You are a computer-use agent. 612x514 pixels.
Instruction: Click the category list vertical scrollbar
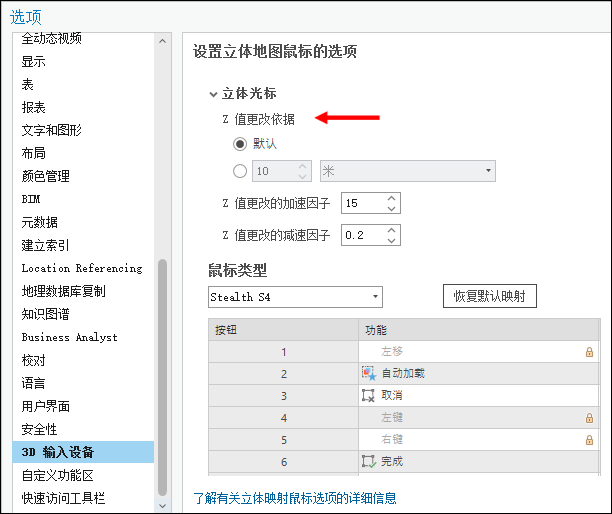(163, 380)
